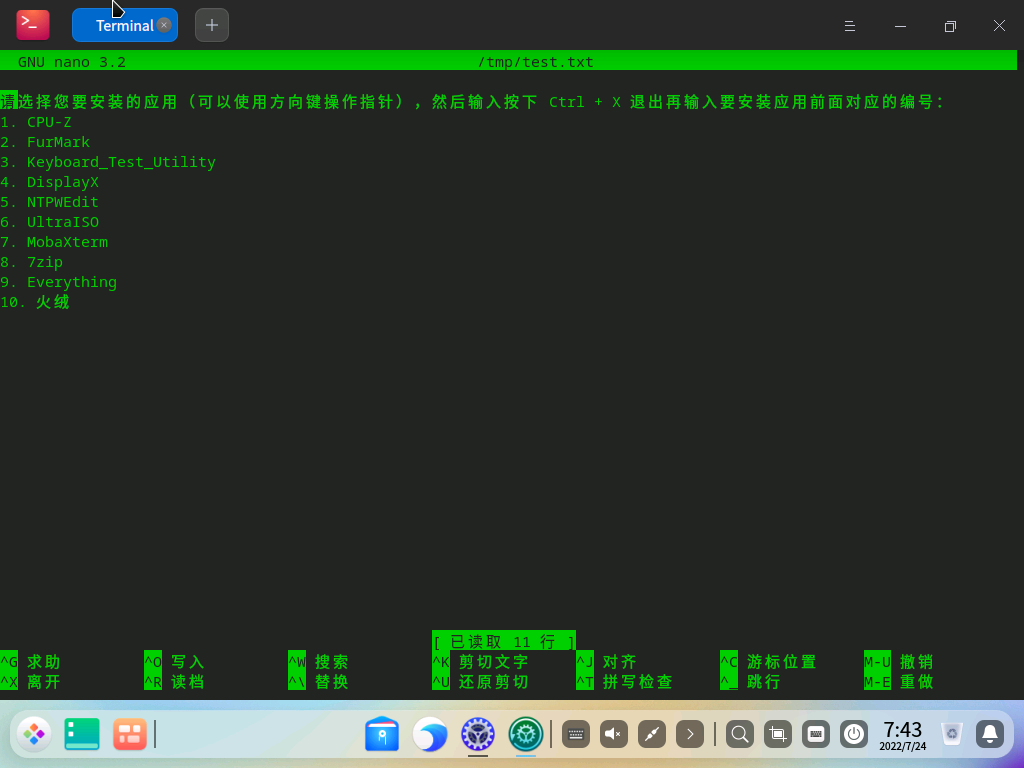Open the blue swirl browser in dock
The image size is (1024, 768).
430,734
